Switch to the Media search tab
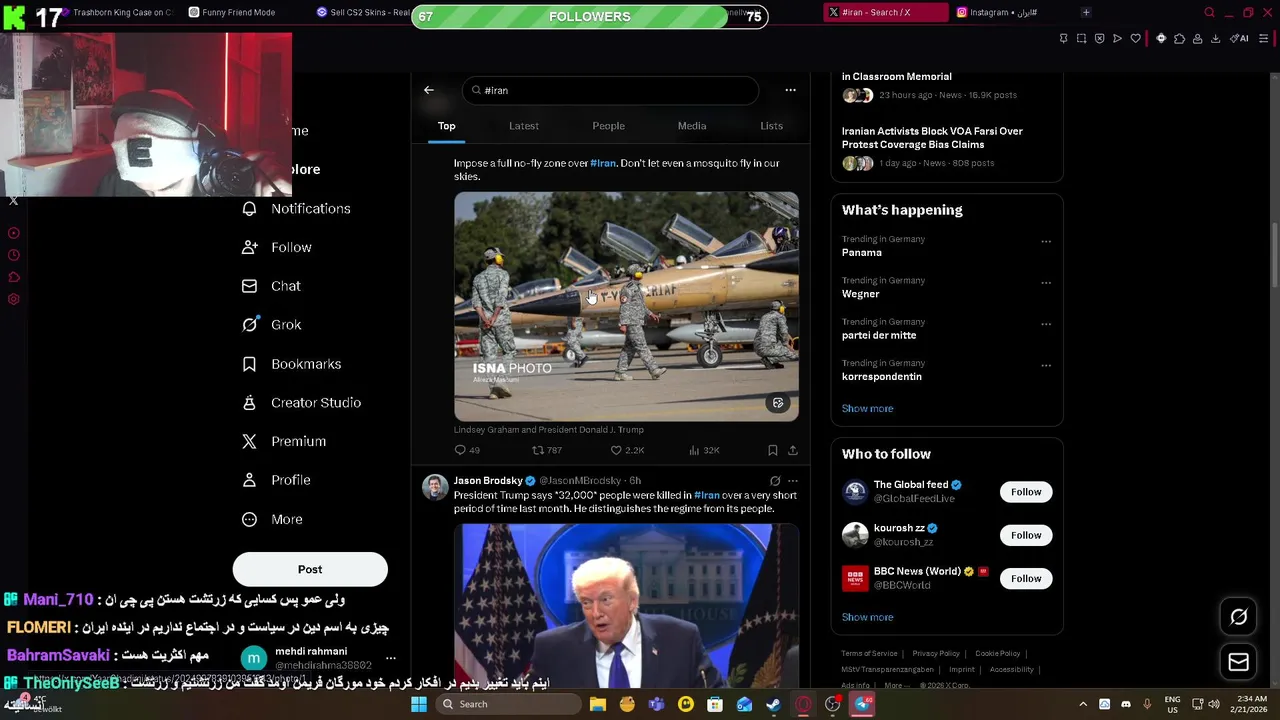1280x720 pixels. coord(692,126)
